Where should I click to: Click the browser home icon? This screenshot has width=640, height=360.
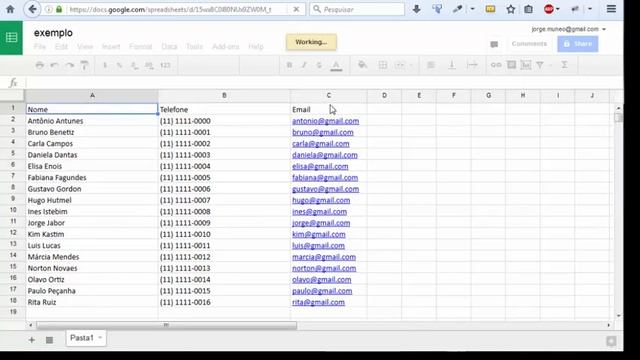tap(10, 9)
